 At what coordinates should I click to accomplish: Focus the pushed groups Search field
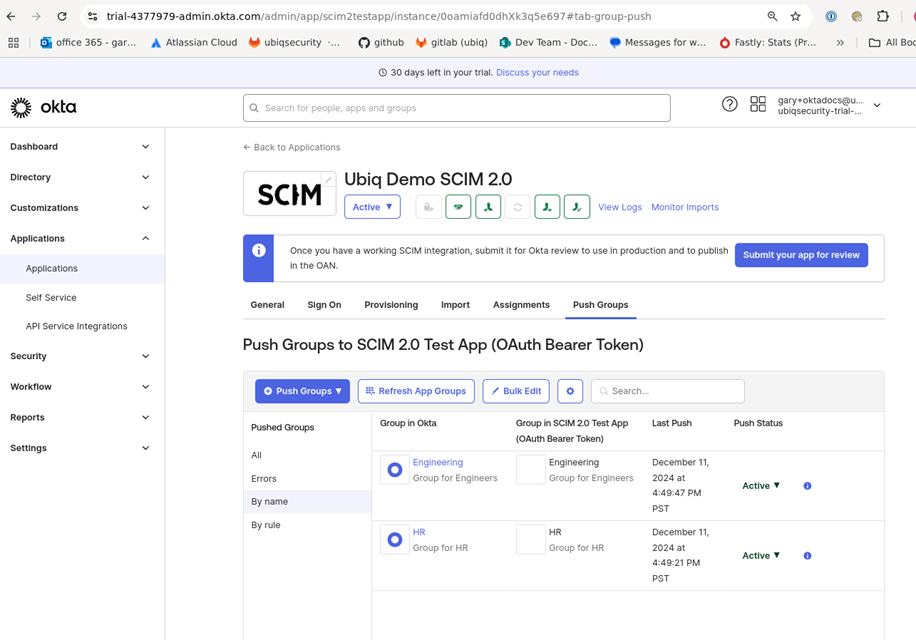pyautogui.click(x=668, y=391)
